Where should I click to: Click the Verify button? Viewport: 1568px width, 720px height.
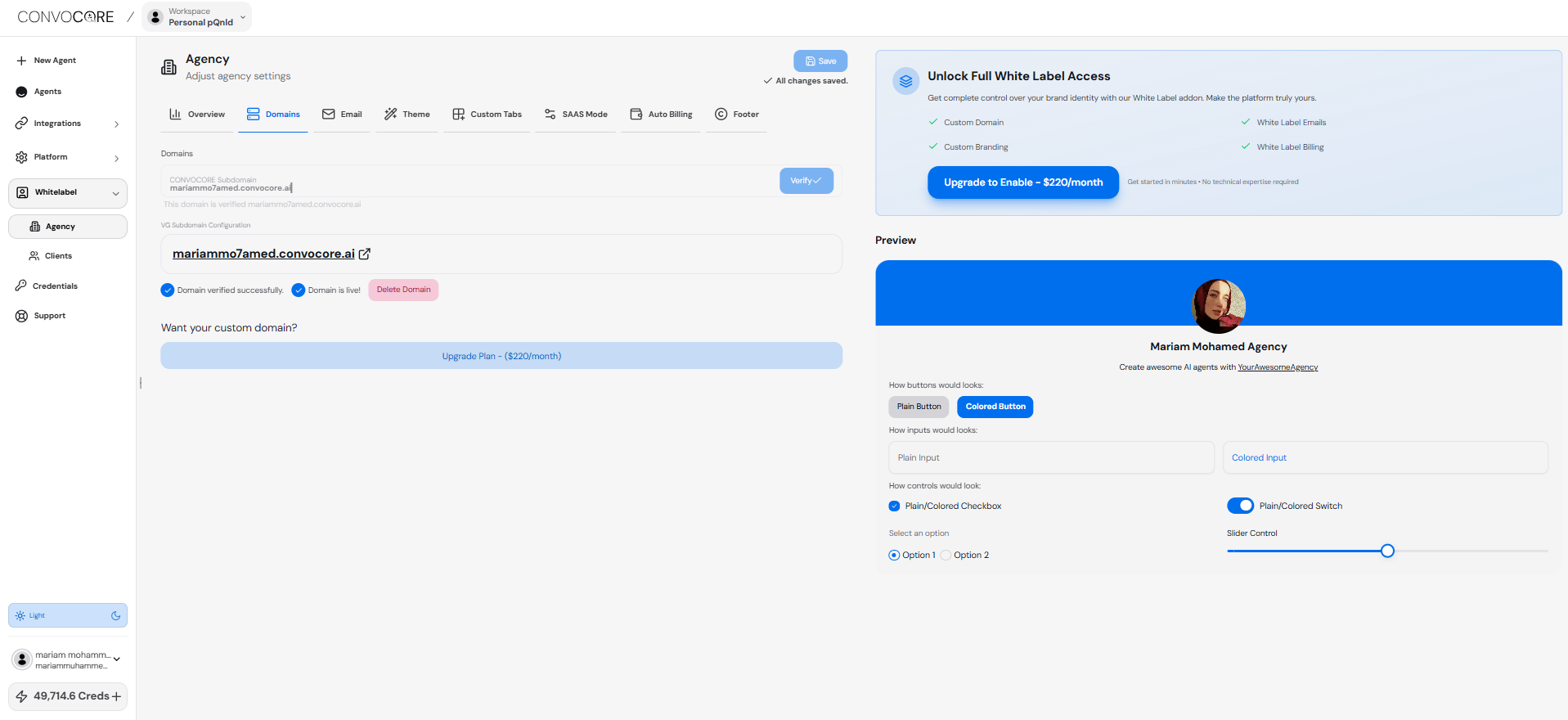coord(806,181)
